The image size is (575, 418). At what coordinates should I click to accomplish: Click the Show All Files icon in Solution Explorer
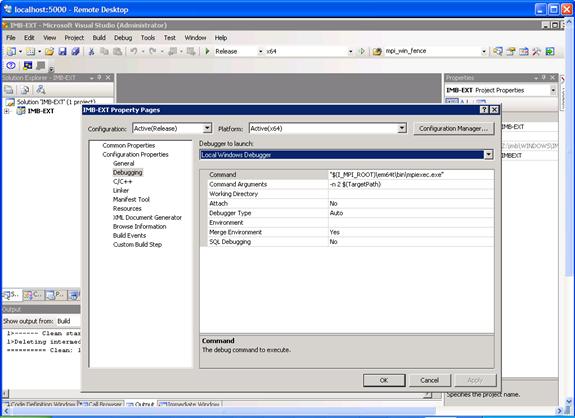[25, 89]
